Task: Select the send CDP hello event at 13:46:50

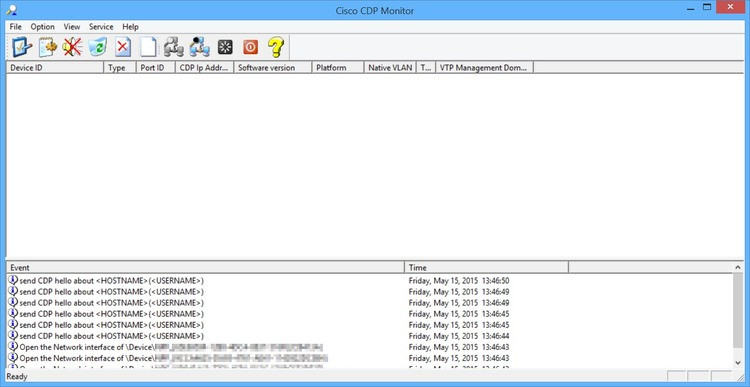Action: (x=111, y=280)
